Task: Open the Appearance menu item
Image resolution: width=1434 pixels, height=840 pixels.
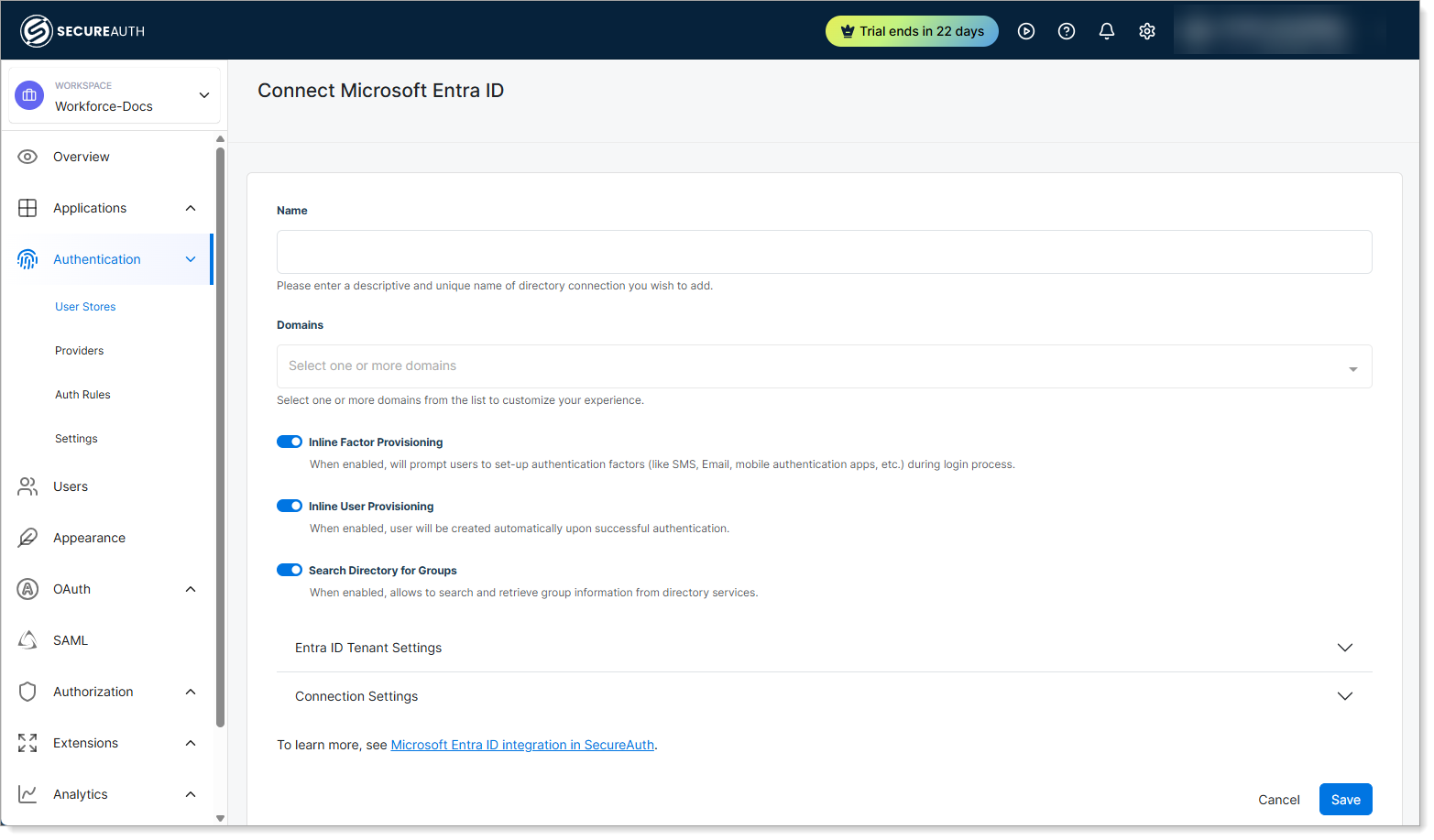Action: tap(89, 538)
